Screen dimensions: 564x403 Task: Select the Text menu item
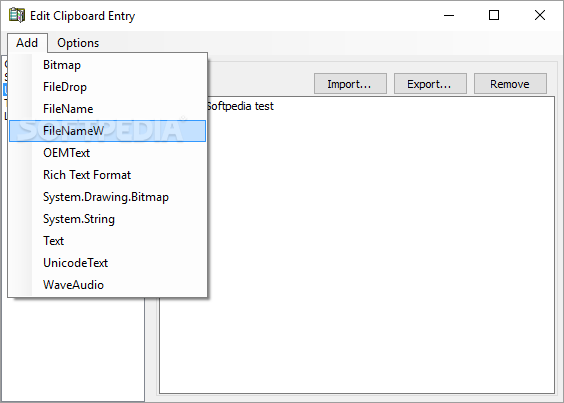pos(107,241)
